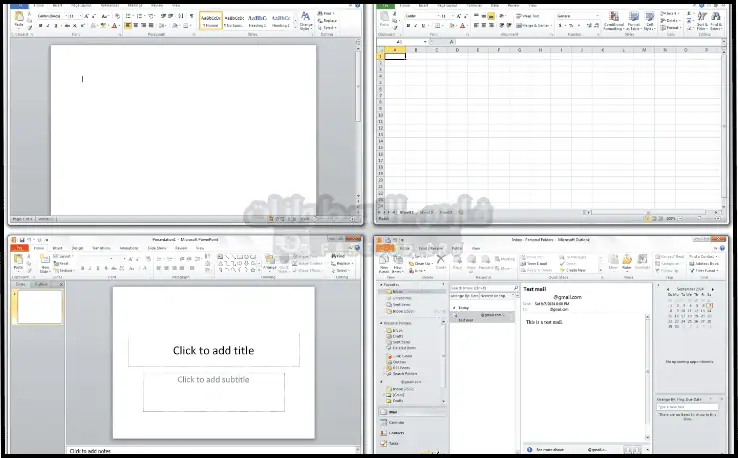Click Merge & Center in Excel
Image resolution: width=738 pixels, height=458 pixels.
pos(534,25)
